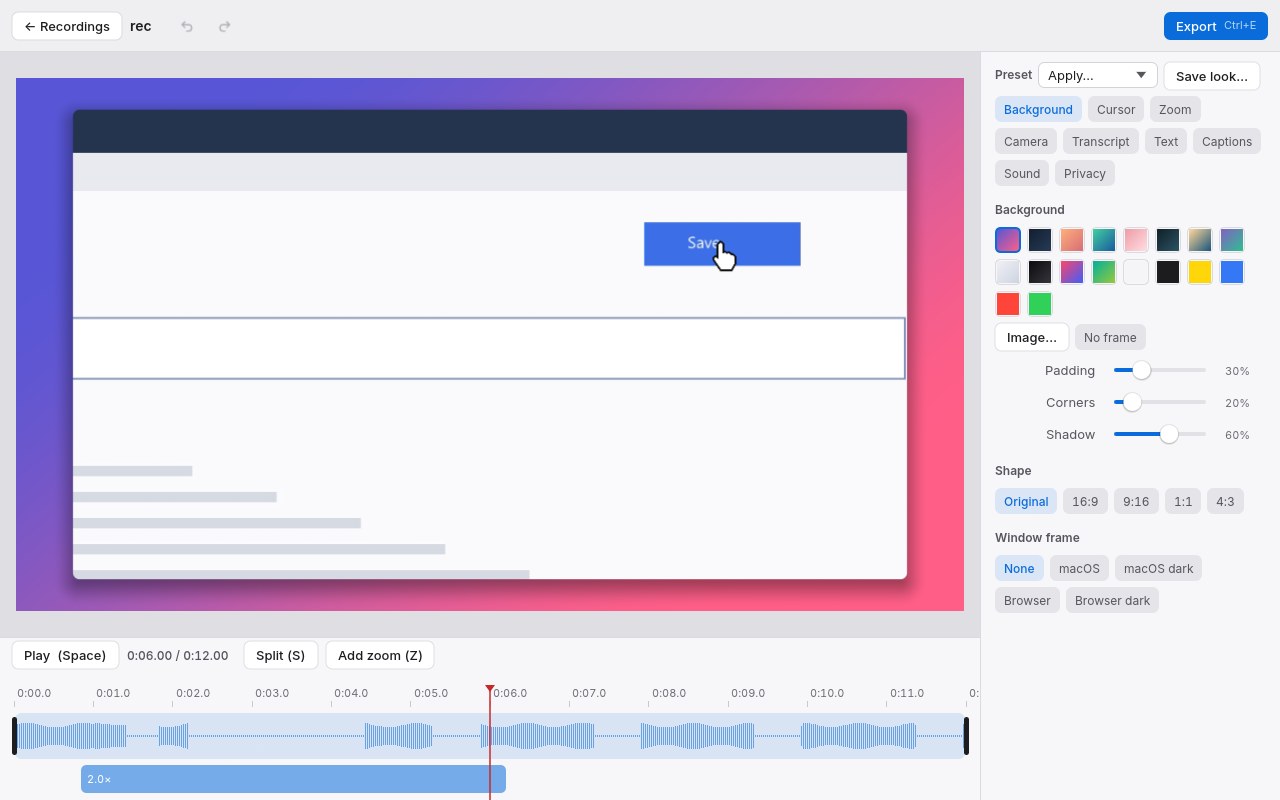Click the 0:06.00 / 0:12.00 time readout

coord(178,655)
